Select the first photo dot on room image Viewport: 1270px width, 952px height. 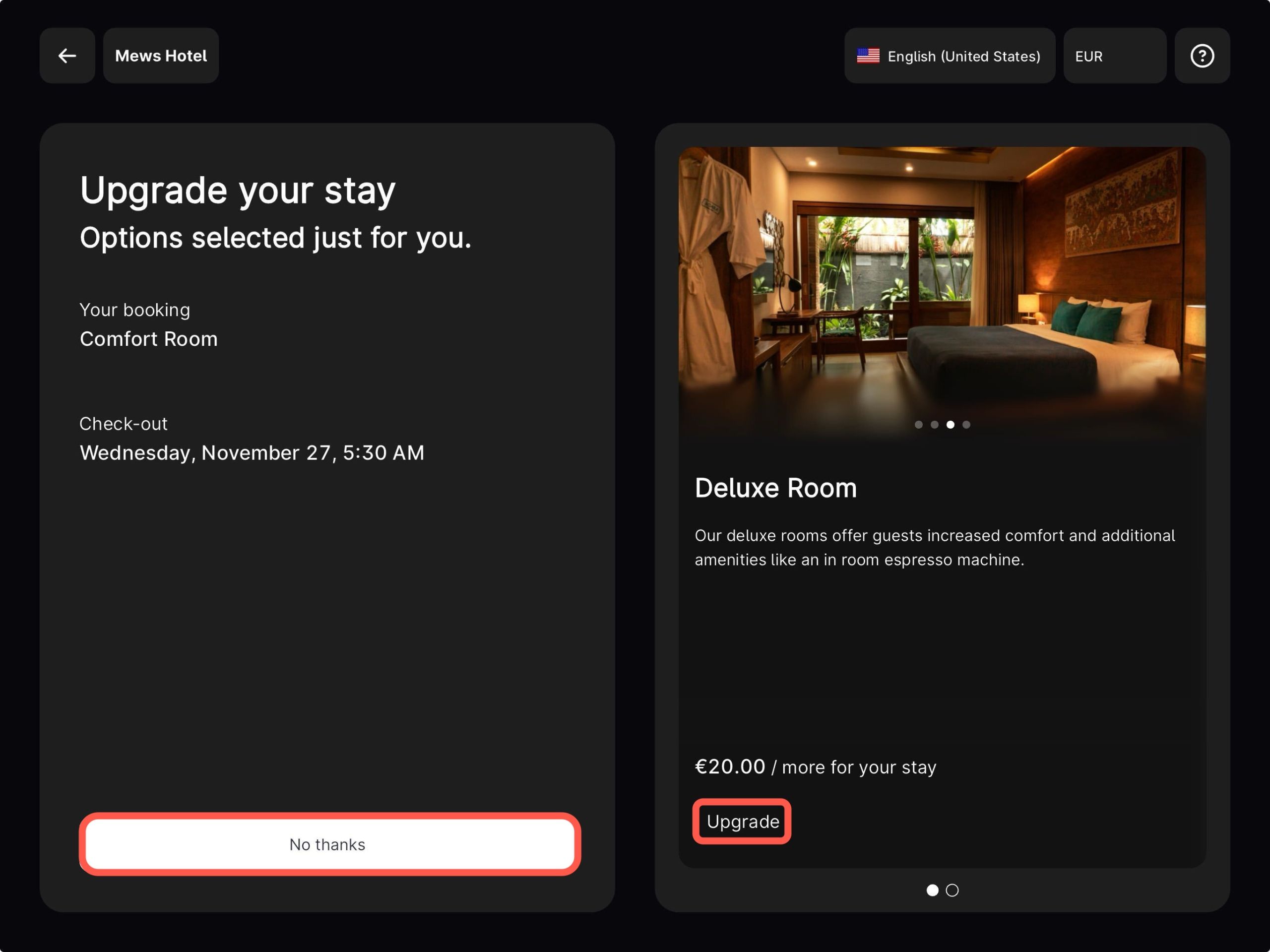click(919, 425)
